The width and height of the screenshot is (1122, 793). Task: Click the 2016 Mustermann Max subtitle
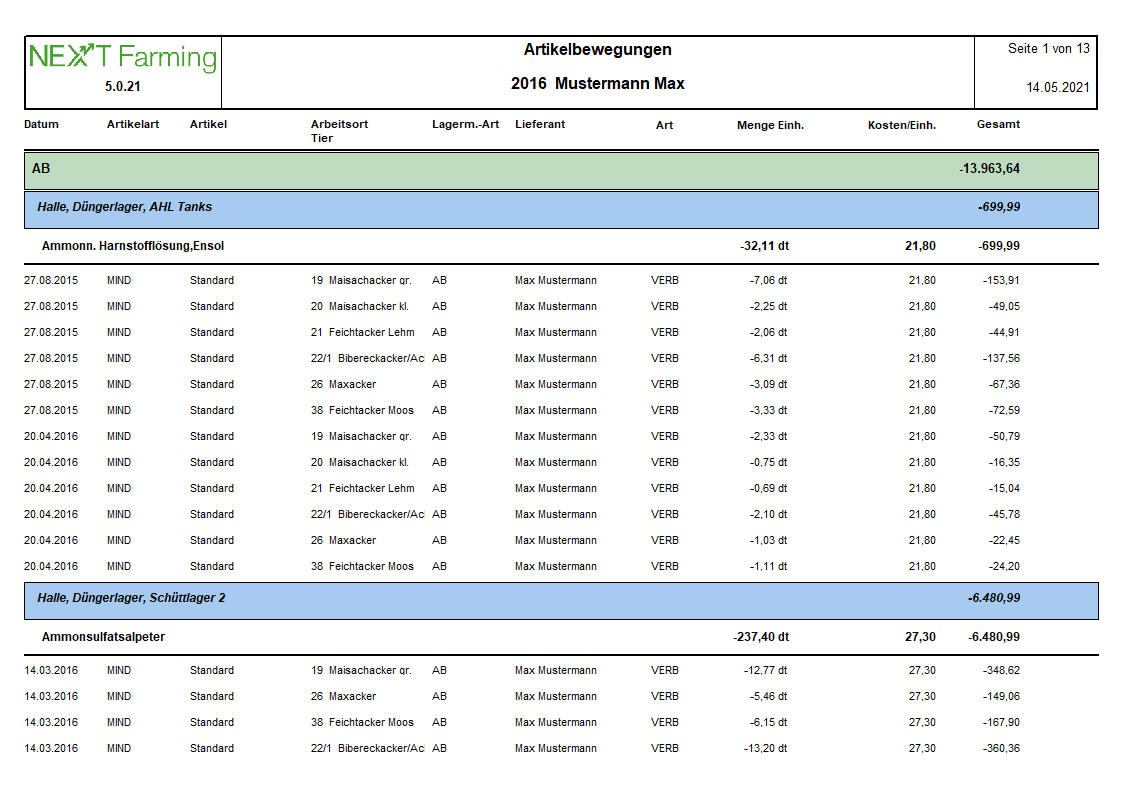[597, 84]
